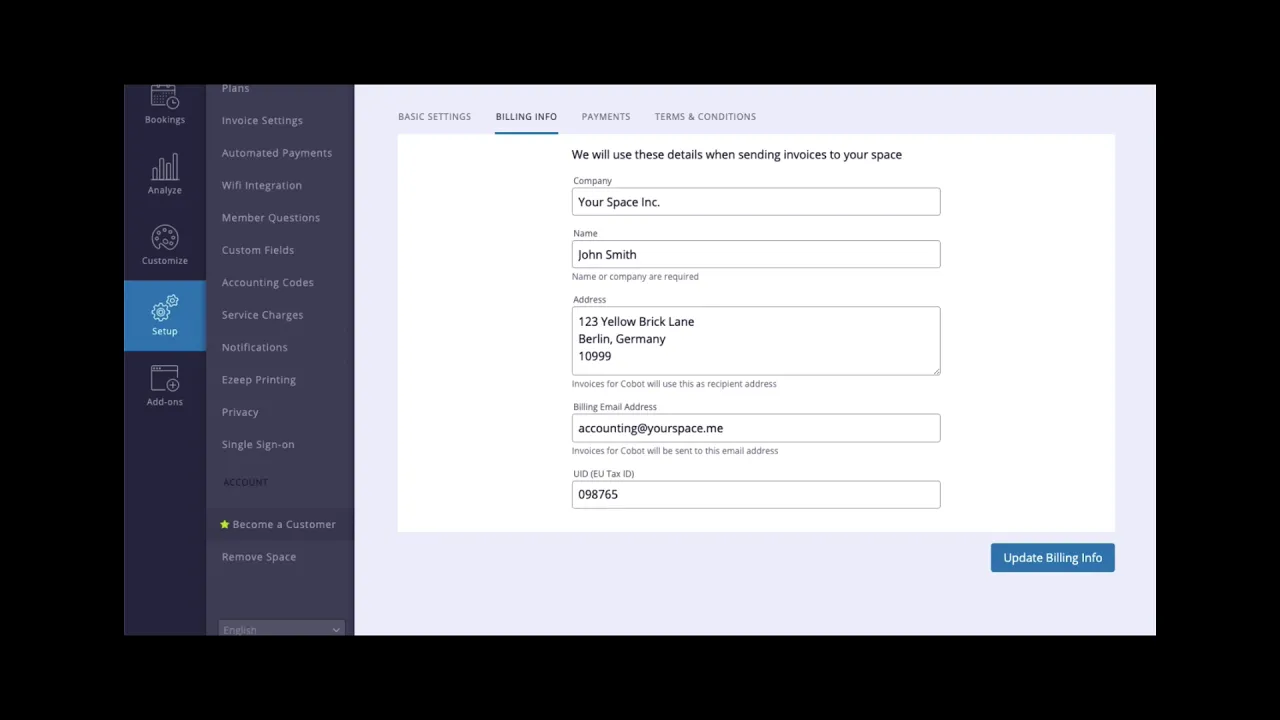
Task: Open the Analyze bar chart icon
Action: point(164,167)
